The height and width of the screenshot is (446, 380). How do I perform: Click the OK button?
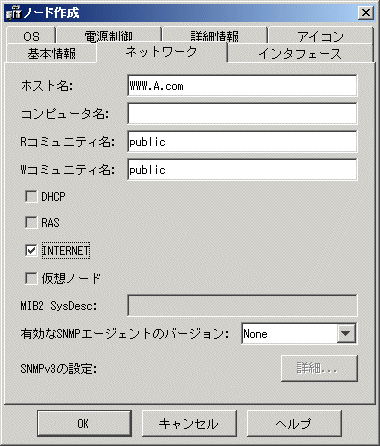click(84, 423)
